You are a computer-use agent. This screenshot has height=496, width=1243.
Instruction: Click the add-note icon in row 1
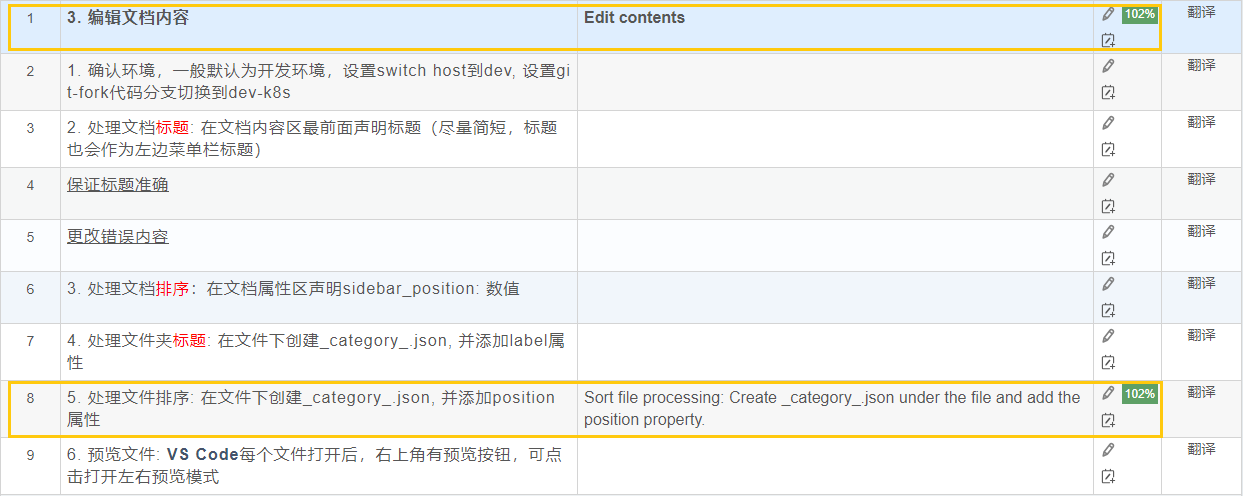tap(1107, 41)
